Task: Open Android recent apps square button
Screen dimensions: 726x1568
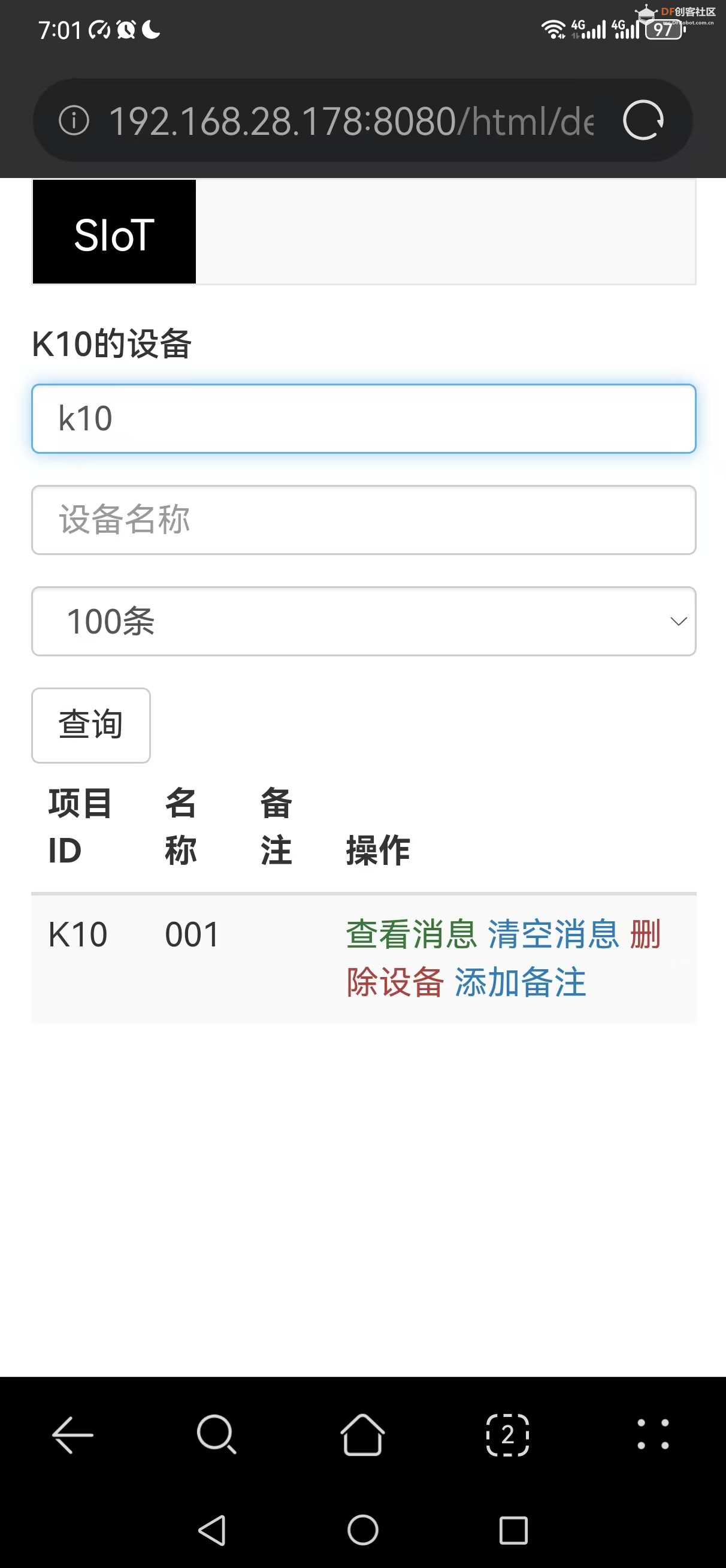Action: point(513,1530)
